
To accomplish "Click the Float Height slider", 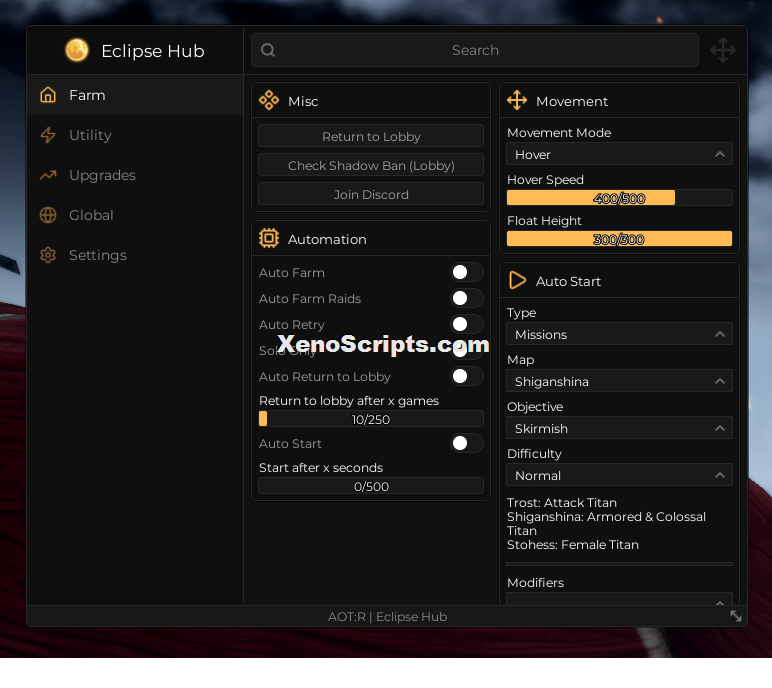I will [x=619, y=239].
